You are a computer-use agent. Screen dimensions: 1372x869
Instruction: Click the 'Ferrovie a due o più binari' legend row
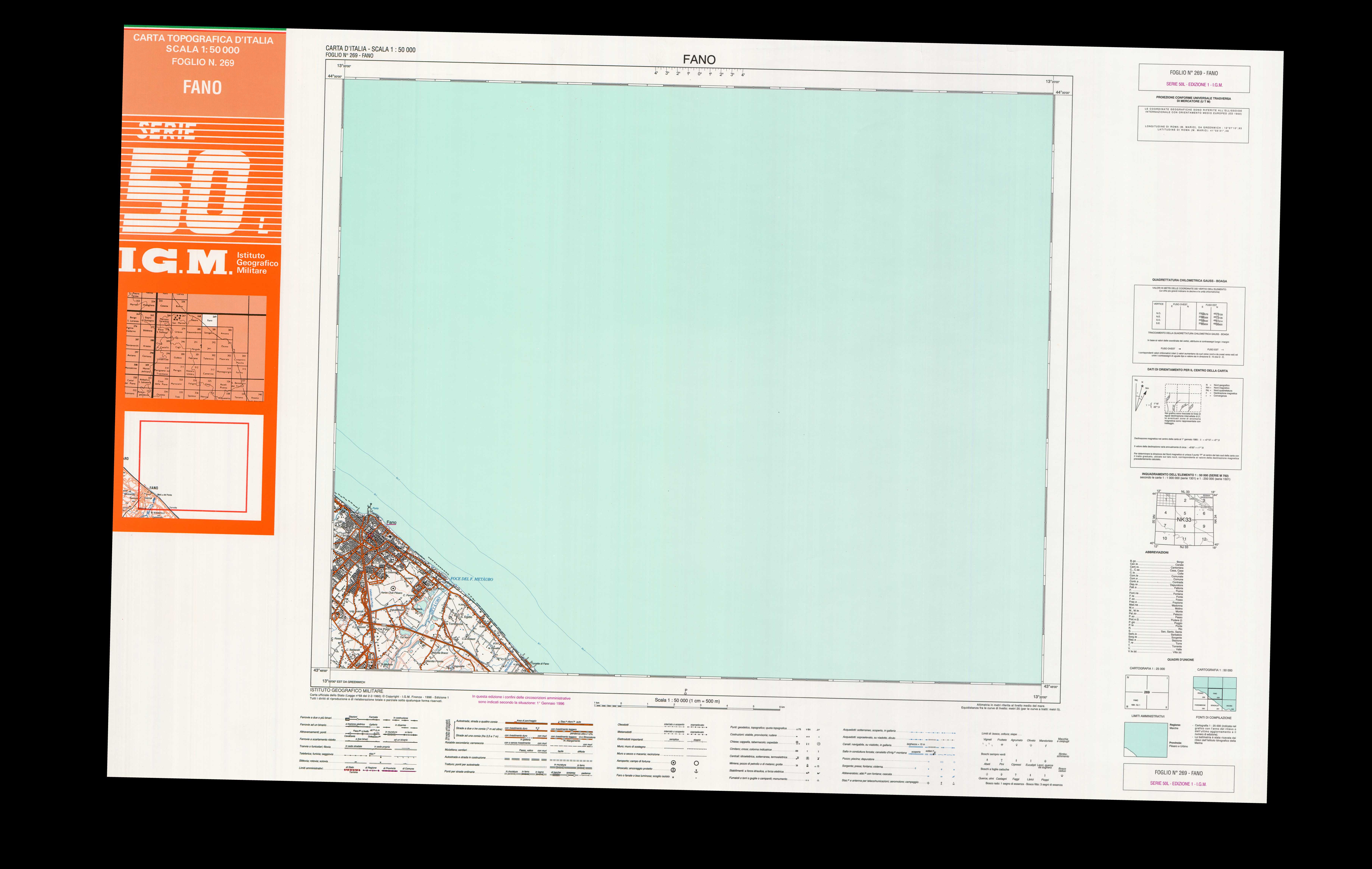point(359,719)
